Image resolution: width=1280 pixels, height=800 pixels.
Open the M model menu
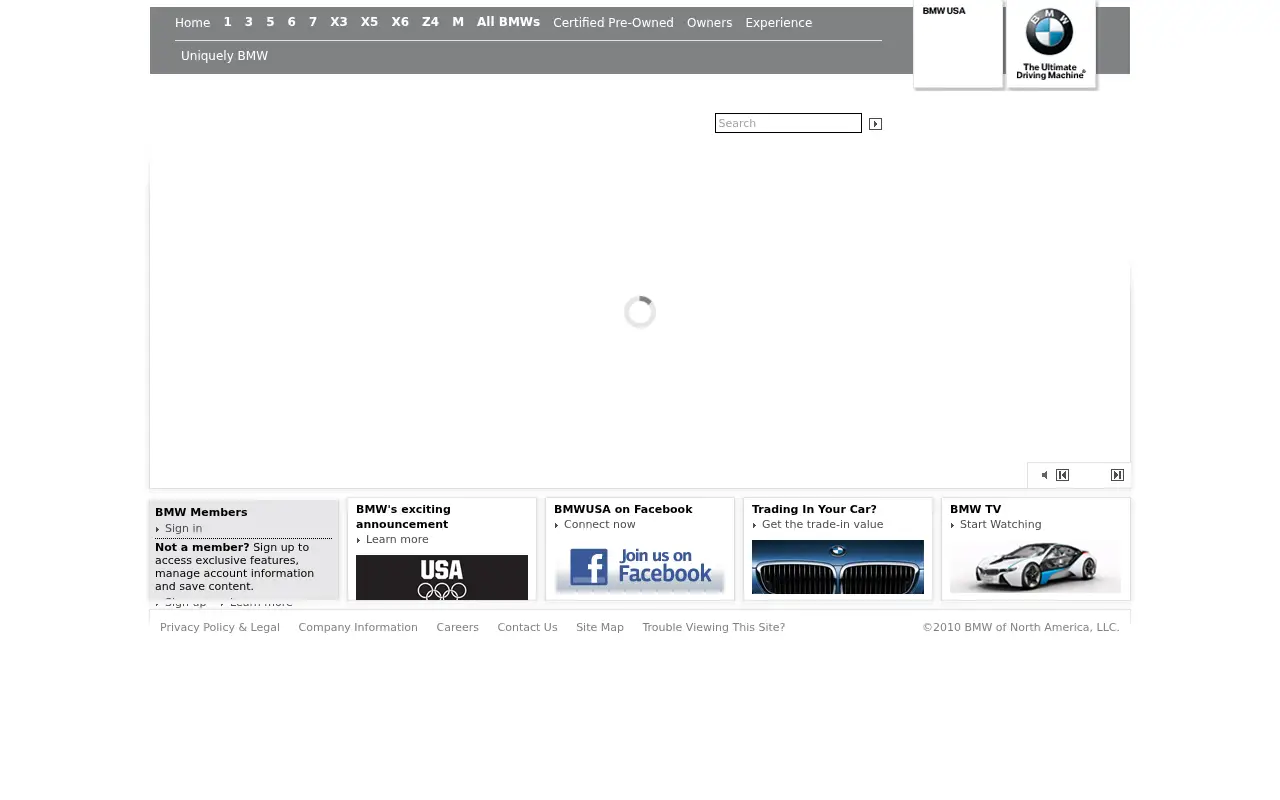tap(458, 22)
